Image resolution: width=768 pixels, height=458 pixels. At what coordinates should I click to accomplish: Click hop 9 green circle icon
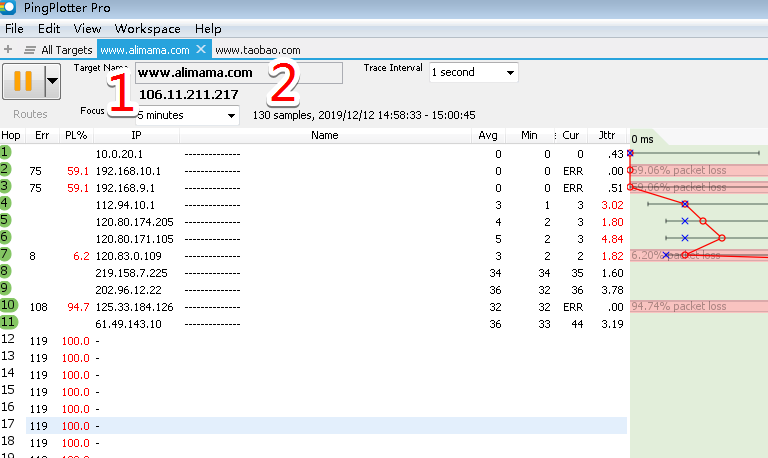click(x=5, y=289)
